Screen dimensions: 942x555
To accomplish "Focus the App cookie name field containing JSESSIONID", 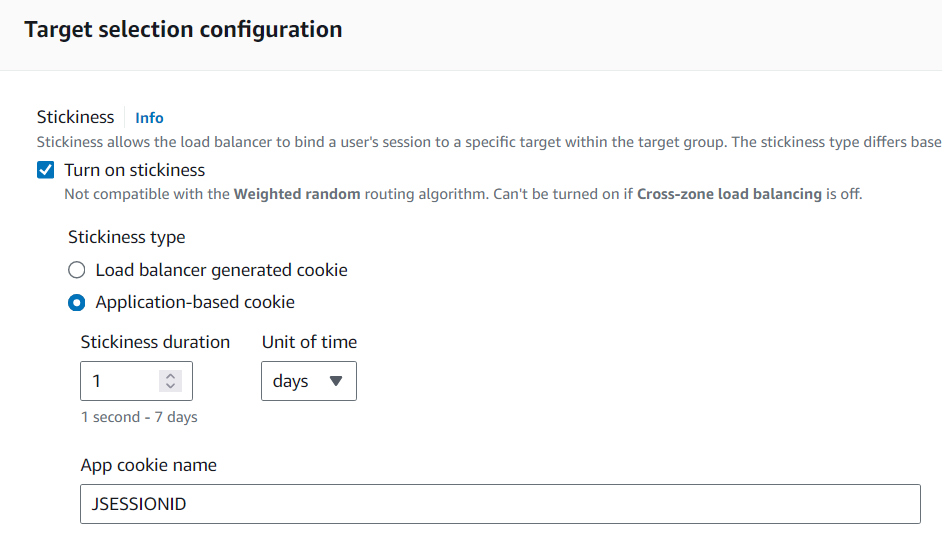I will click(500, 504).
